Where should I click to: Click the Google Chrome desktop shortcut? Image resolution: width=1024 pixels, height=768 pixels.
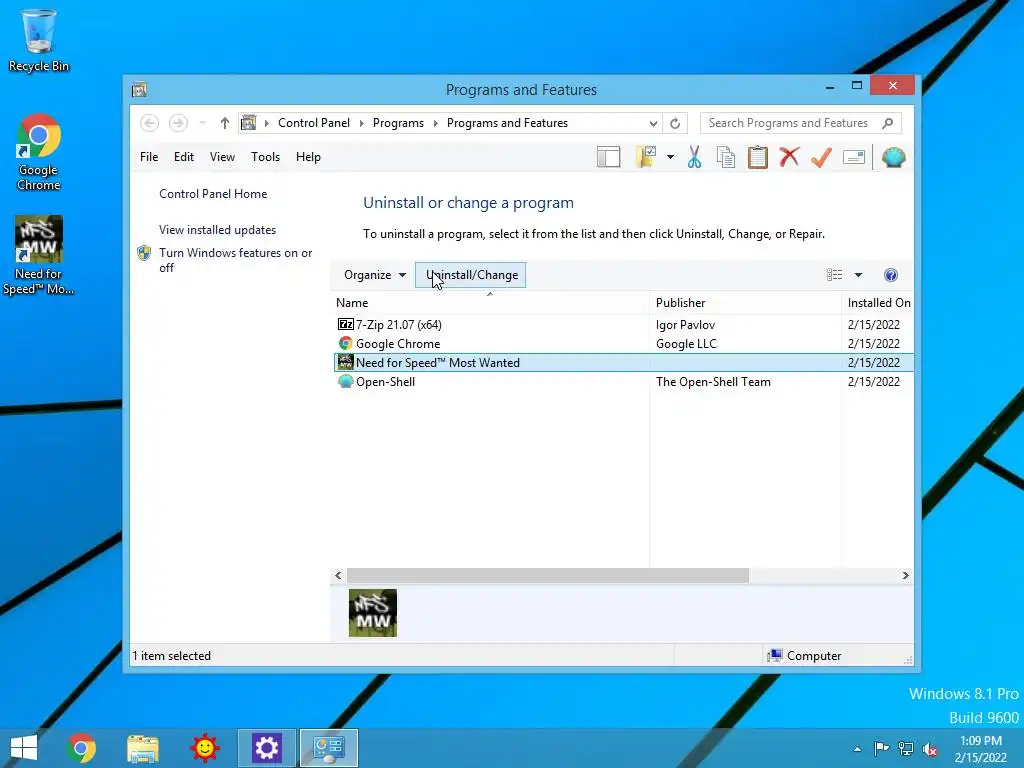tap(39, 153)
